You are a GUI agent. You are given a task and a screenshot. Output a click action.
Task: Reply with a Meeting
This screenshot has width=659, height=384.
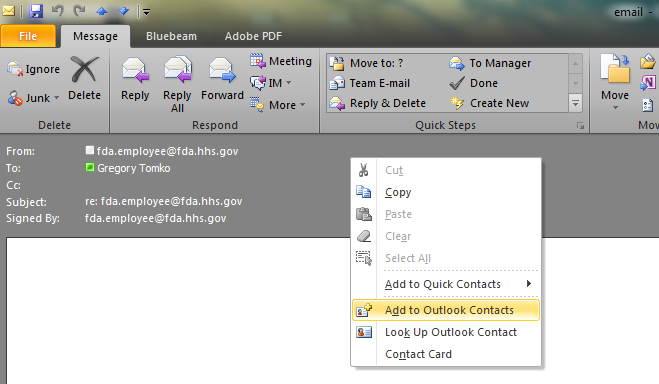(x=281, y=61)
